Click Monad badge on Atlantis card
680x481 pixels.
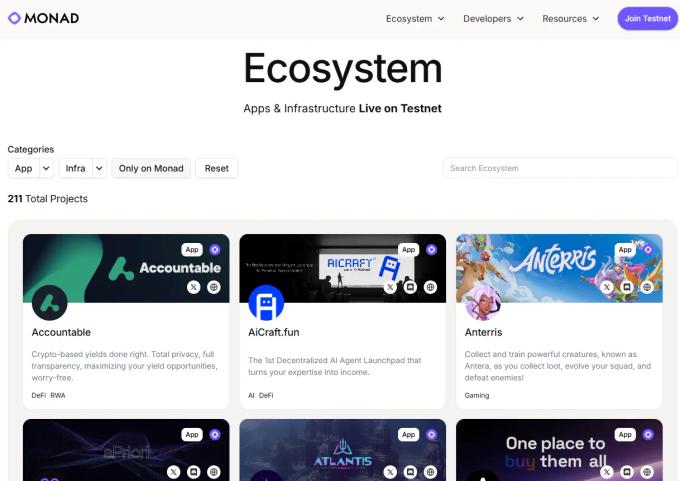pos(432,435)
